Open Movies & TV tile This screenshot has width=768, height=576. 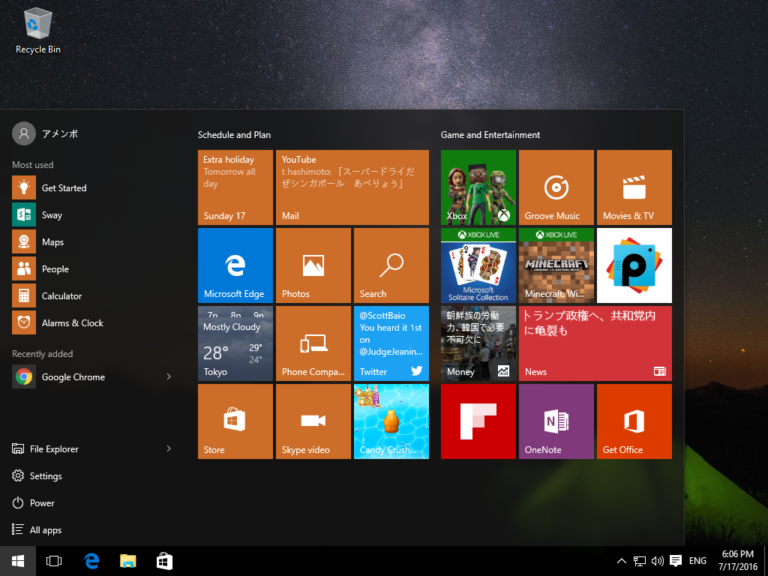(x=634, y=188)
